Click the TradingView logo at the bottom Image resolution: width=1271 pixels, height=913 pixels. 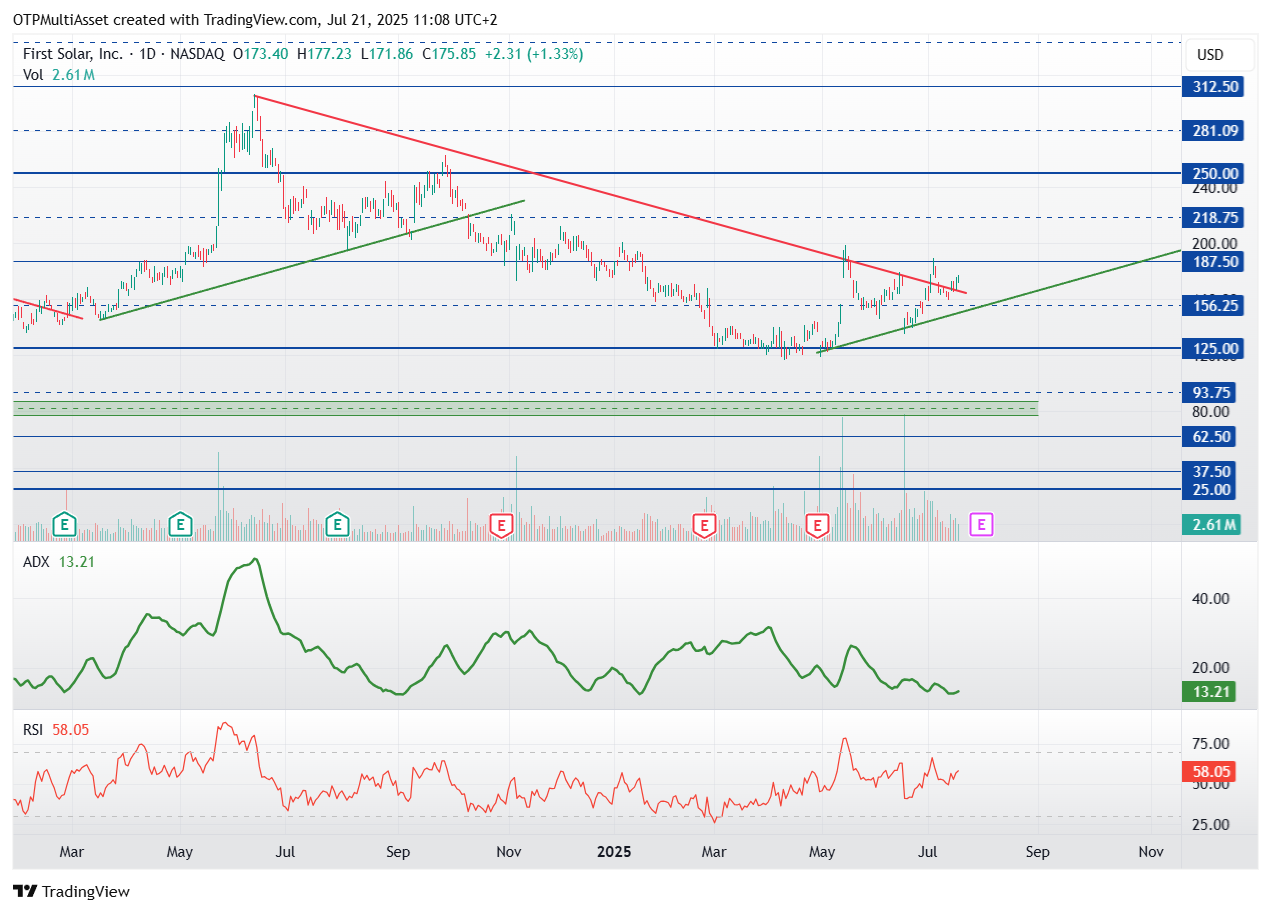(x=72, y=891)
